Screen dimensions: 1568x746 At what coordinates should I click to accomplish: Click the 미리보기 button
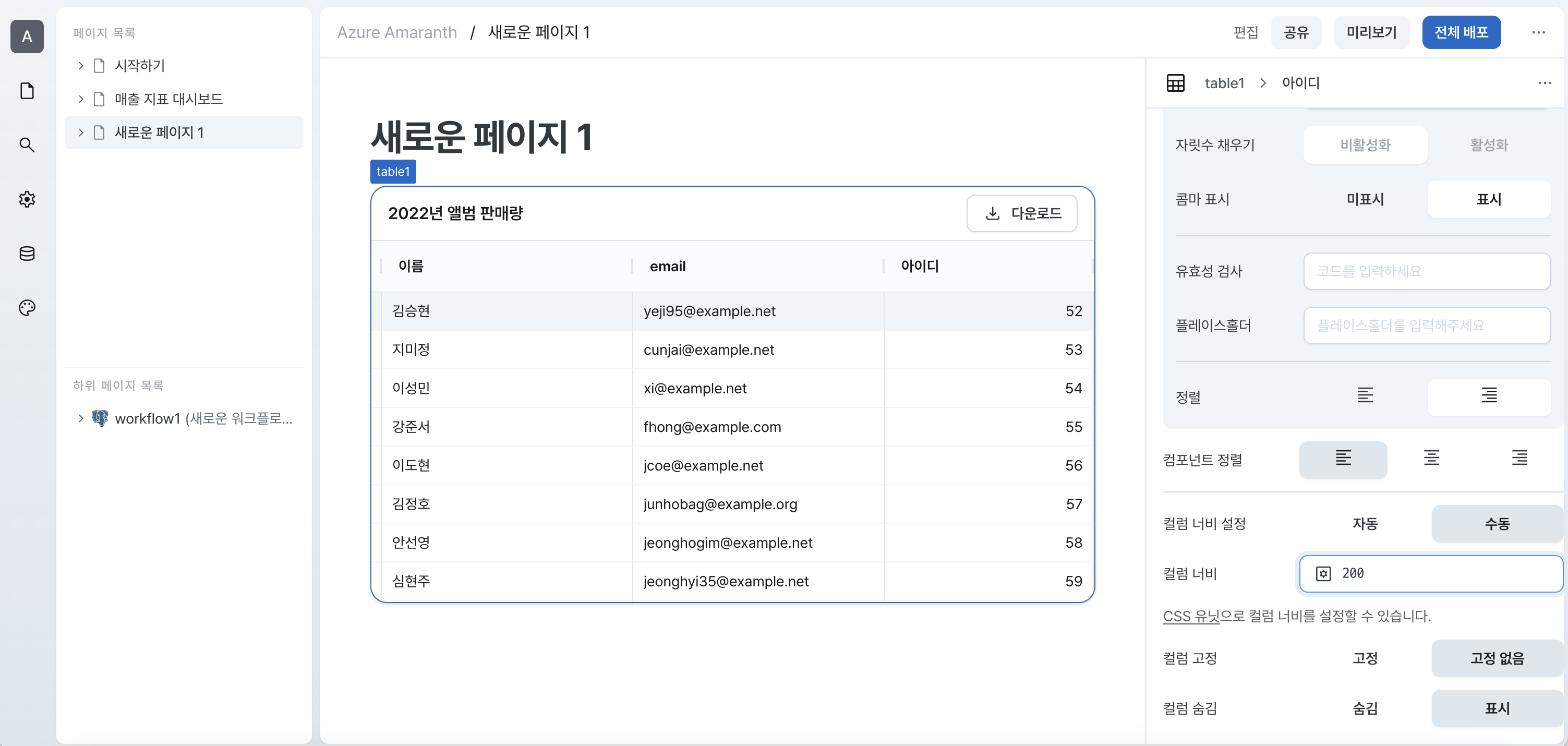point(1371,32)
